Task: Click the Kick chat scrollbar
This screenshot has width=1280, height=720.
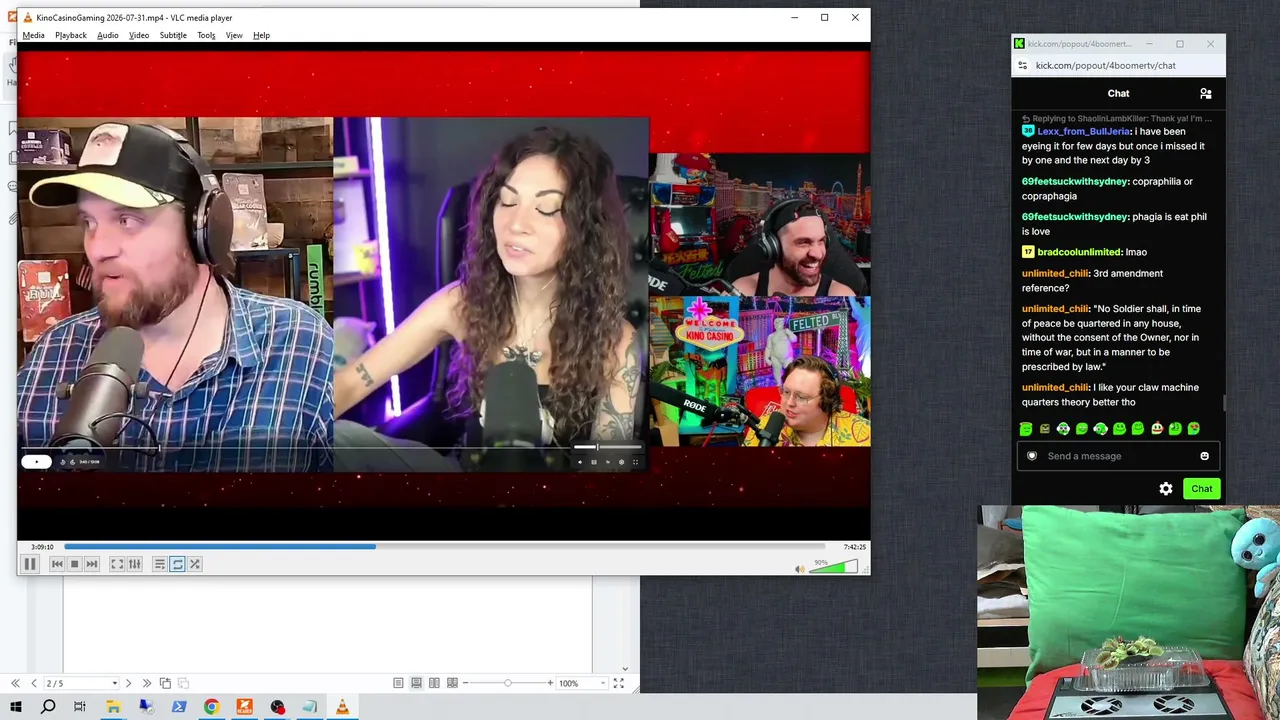Action: (x=1223, y=402)
